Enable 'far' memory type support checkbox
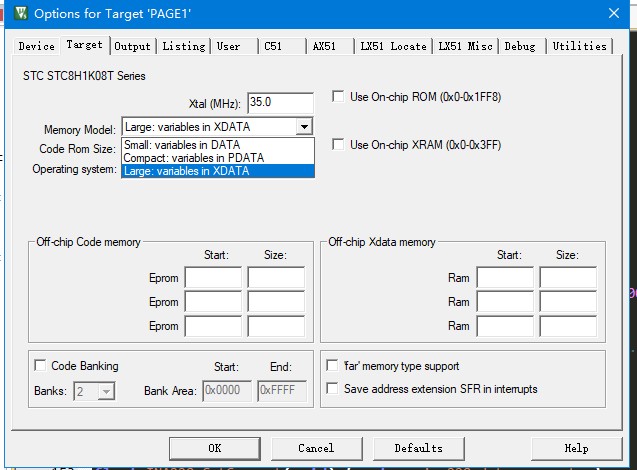This screenshot has width=637, height=470. coord(332,366)
